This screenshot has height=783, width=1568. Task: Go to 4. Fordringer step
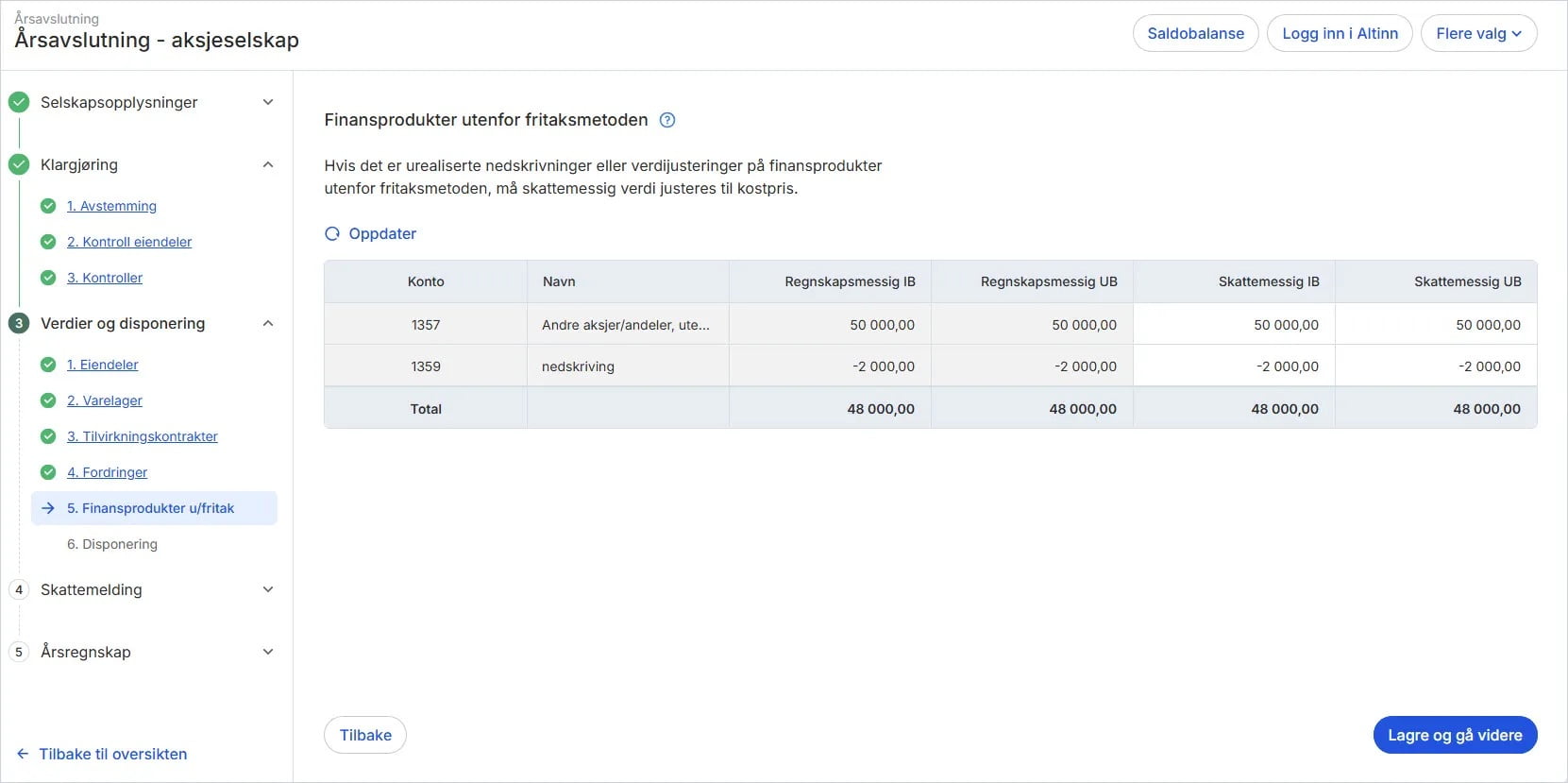[x=107, y=472]
